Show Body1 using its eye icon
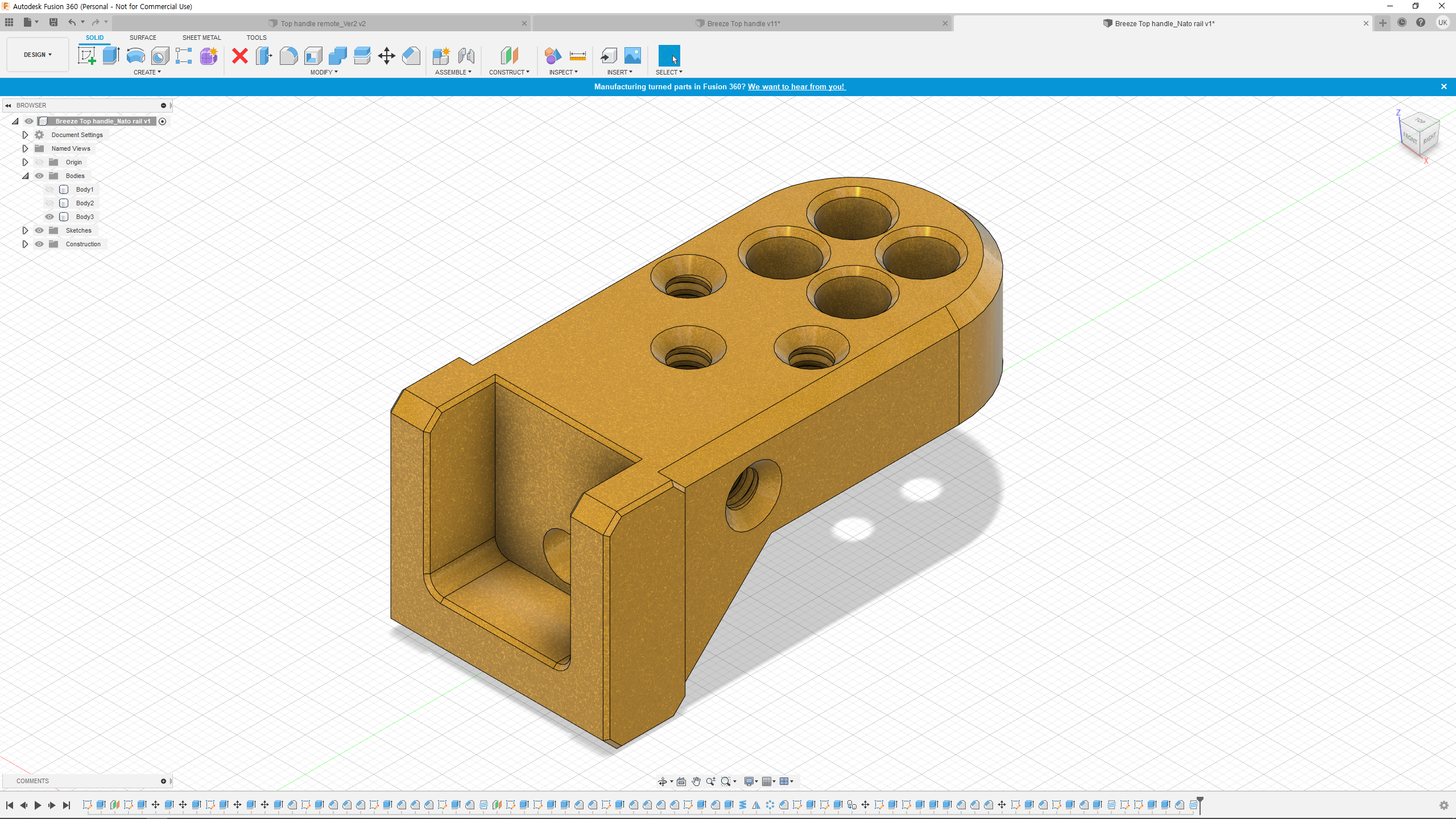The image size is (1456, 819). point(49,189)
